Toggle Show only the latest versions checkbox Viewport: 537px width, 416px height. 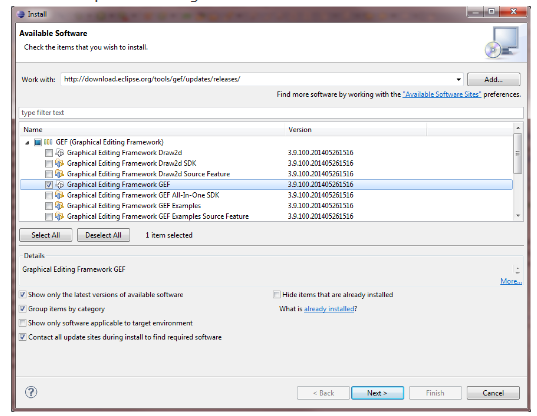coord(23,294)
